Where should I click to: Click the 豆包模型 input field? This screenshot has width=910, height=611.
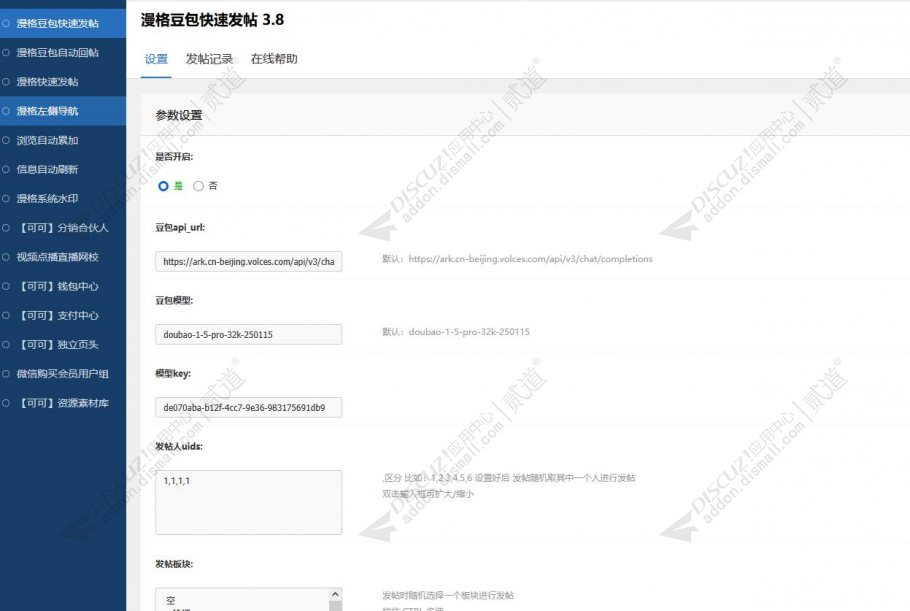click(248, 334)
